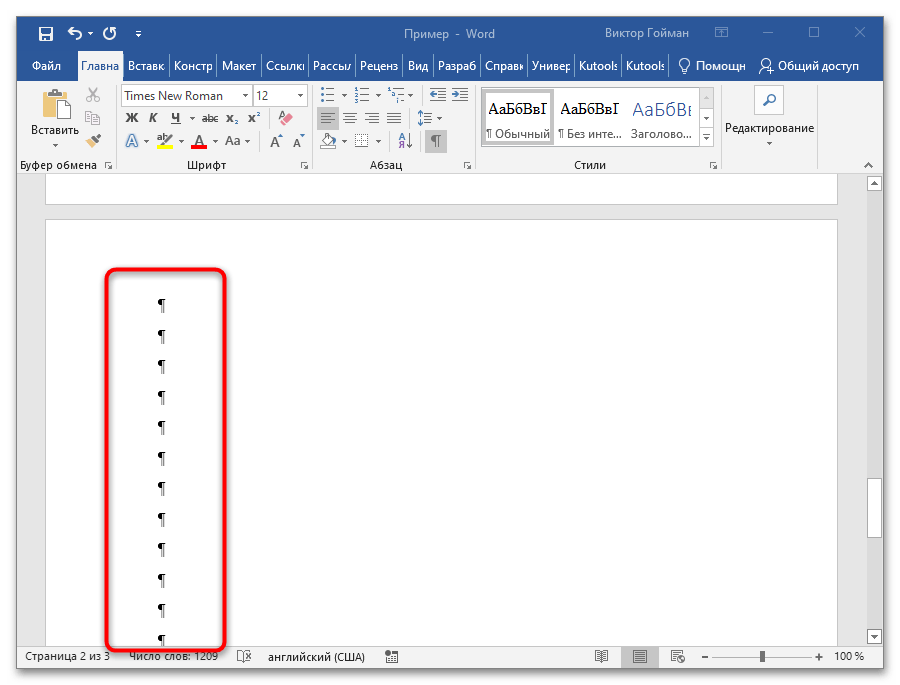Decrease font size with A down icon
900x685 pixels.
[x=298, y=141]
